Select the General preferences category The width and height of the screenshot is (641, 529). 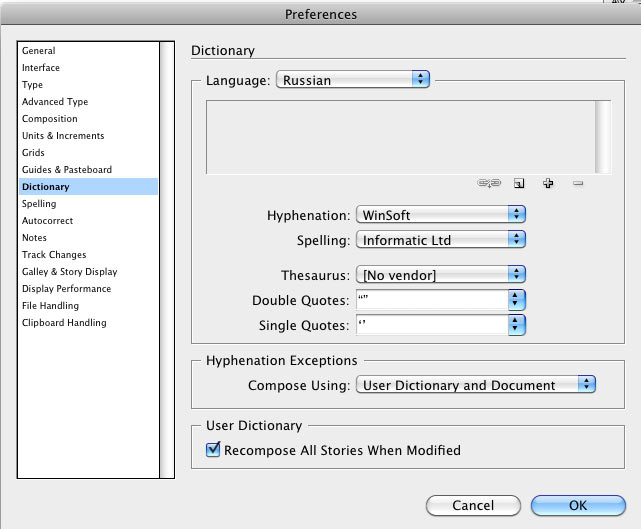click(39, 51)
